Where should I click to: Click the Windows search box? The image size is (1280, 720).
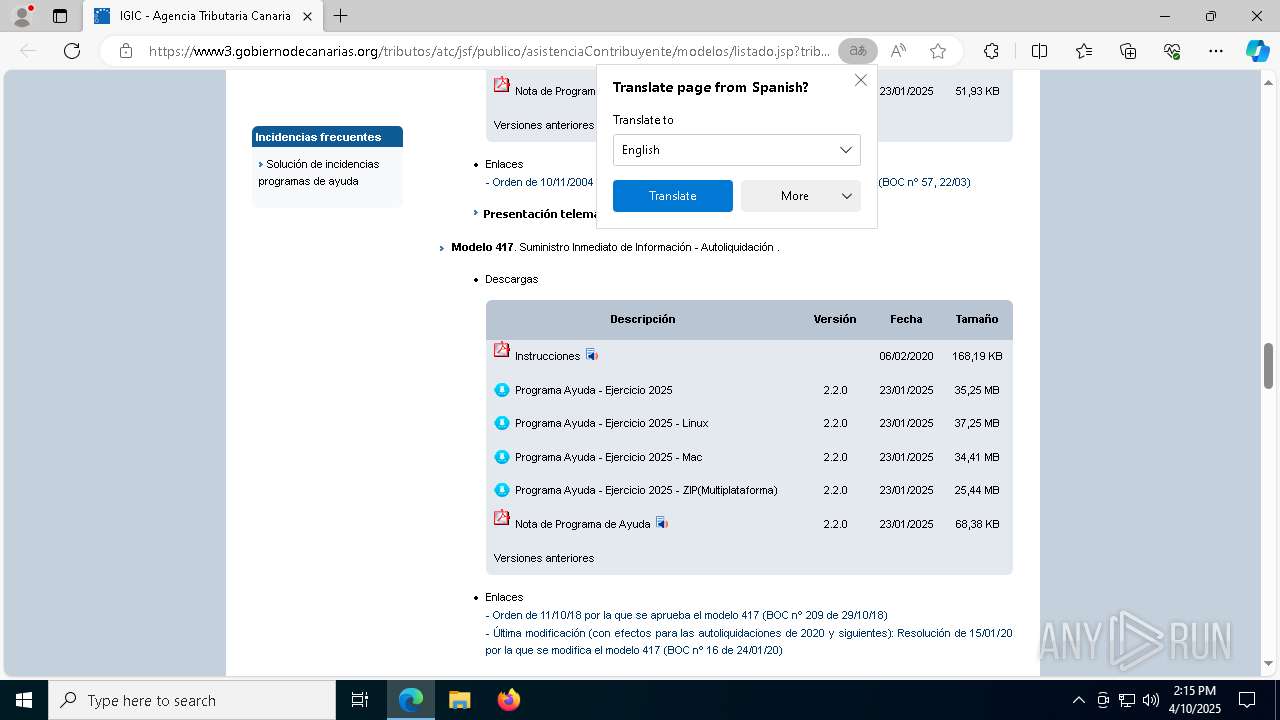pyautogui.click(x=192, y=700)
